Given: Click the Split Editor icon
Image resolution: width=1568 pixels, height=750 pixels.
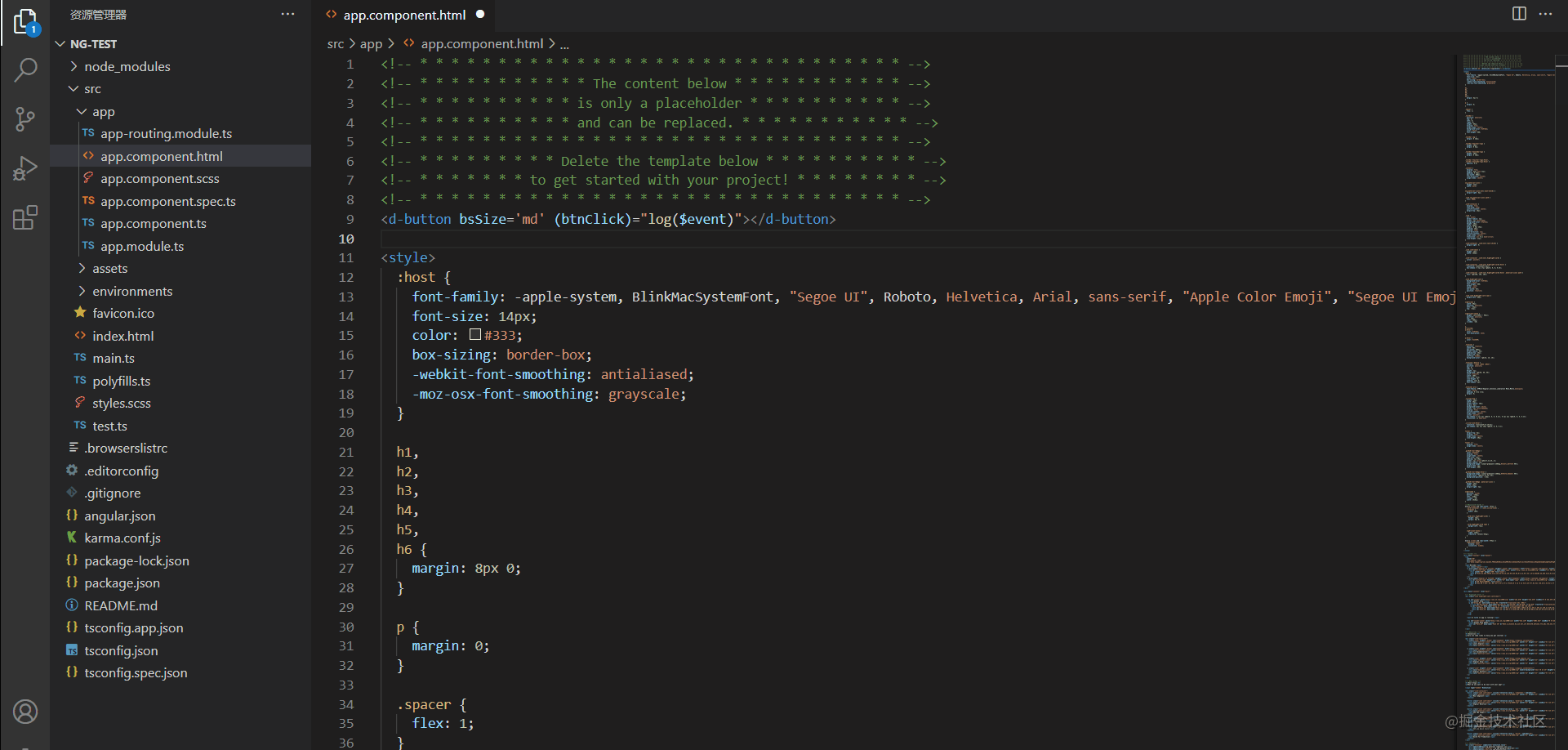Looking at the screenshot, I should (1519, 14).
